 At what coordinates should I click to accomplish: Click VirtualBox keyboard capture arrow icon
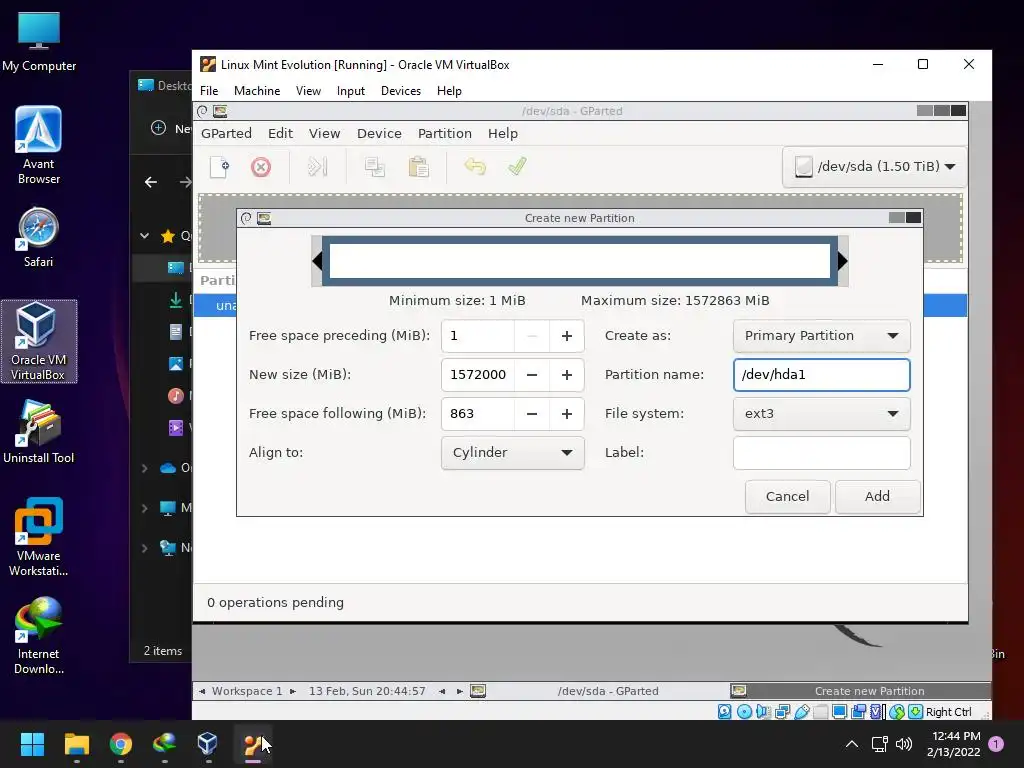click(916, 712)
